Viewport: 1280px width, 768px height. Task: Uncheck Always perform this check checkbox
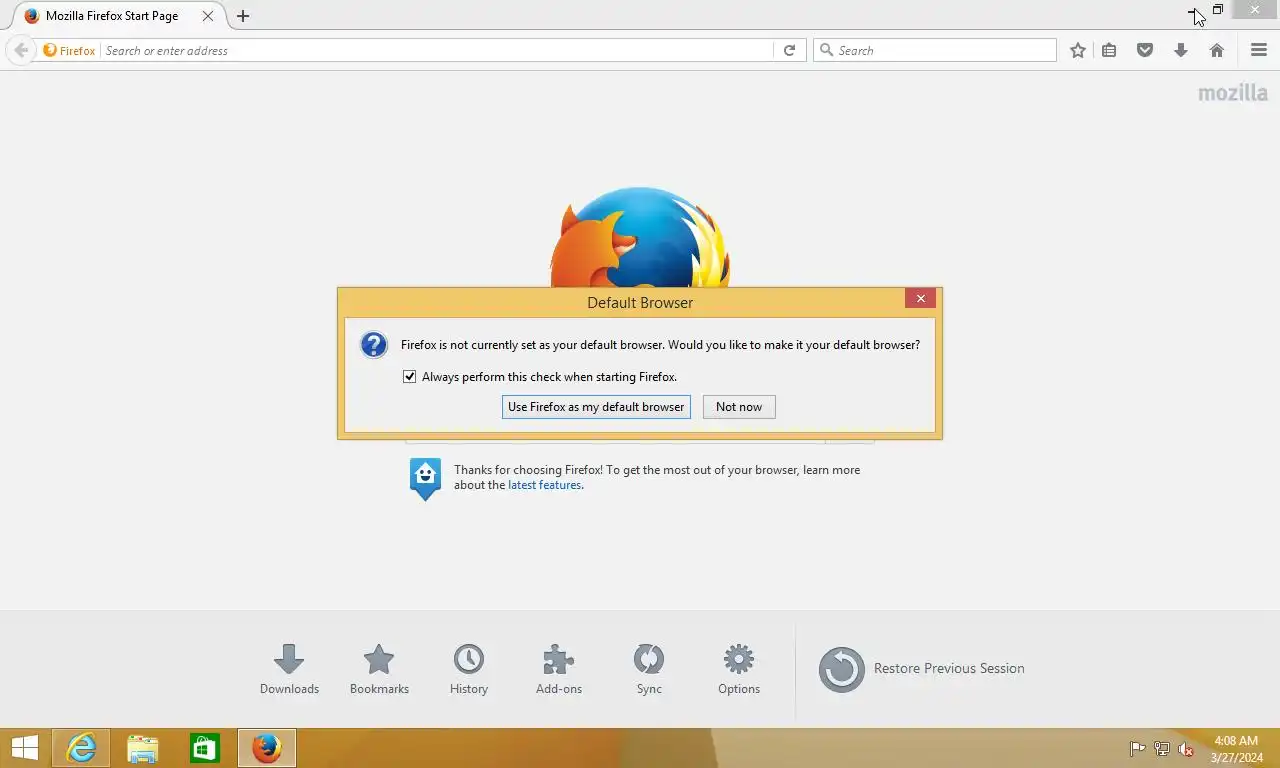pyautogui.click(x=409, y=377)
